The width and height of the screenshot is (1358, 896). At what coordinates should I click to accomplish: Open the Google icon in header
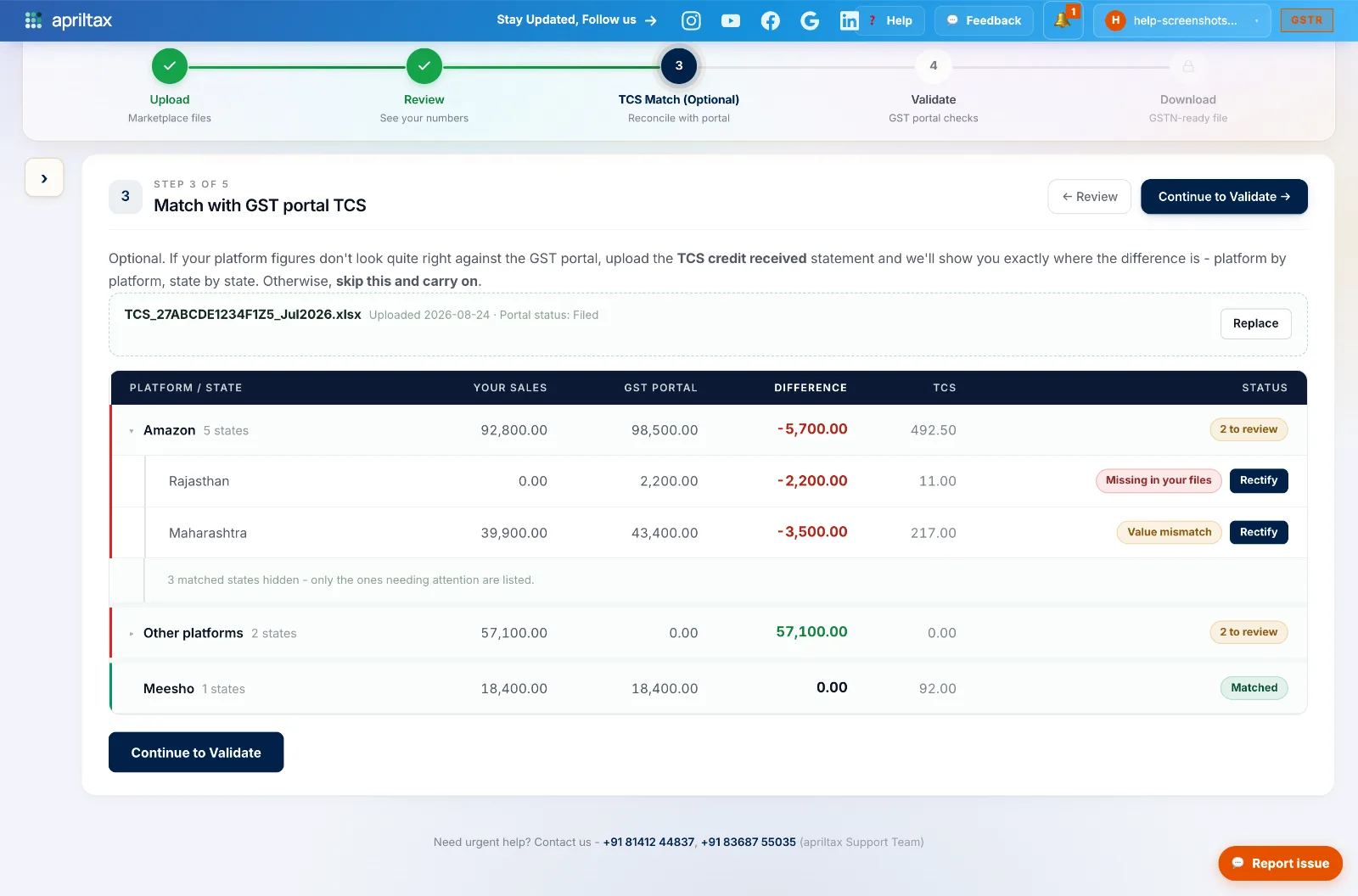pyautogui.click(x=810, y=21)
